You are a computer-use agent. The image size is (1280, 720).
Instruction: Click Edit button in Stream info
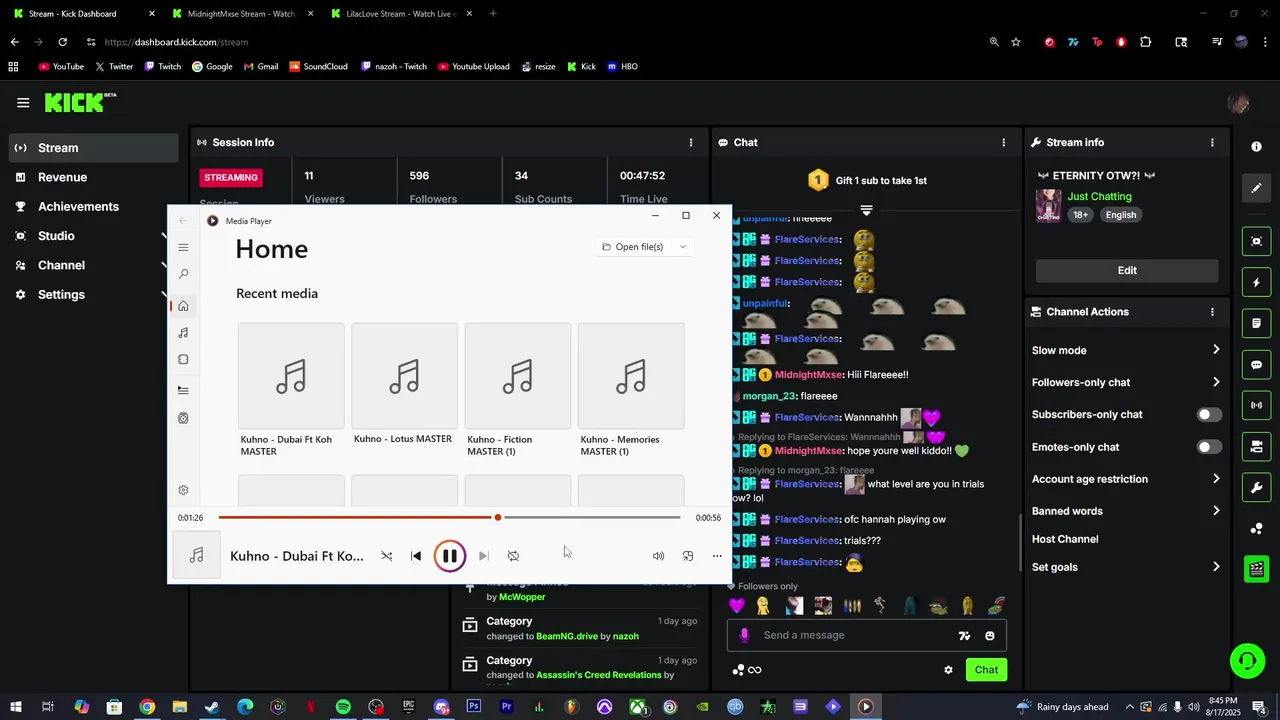(1127, 270)
